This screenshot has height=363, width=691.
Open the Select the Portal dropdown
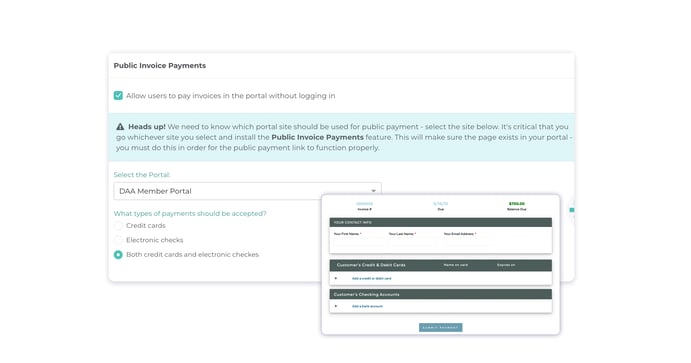(247, 191)
